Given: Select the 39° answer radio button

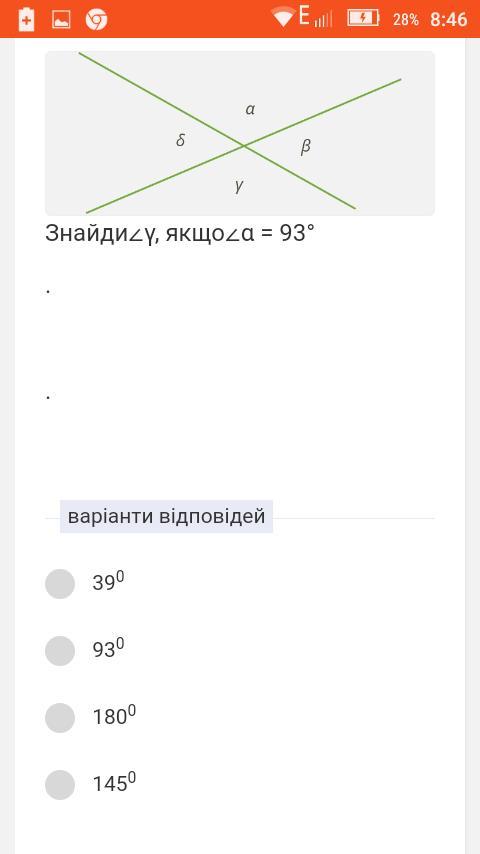Looking at the screenshot, I should coord(60,584).
